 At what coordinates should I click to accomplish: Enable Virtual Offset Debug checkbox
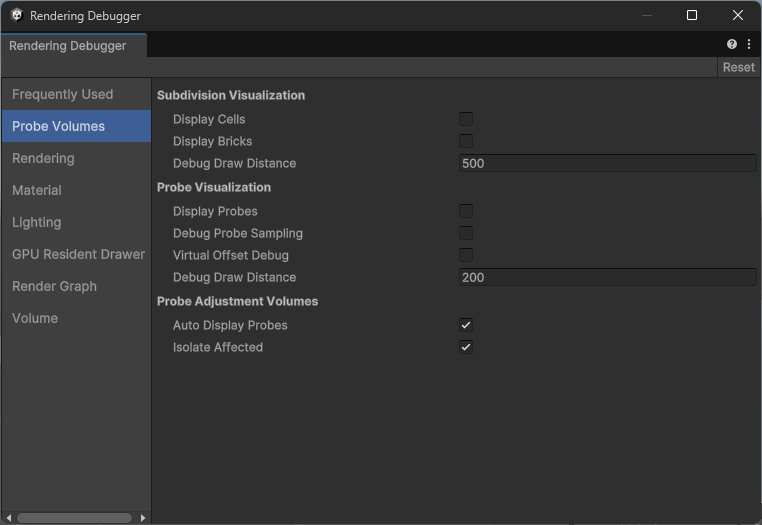click(466, 255)
